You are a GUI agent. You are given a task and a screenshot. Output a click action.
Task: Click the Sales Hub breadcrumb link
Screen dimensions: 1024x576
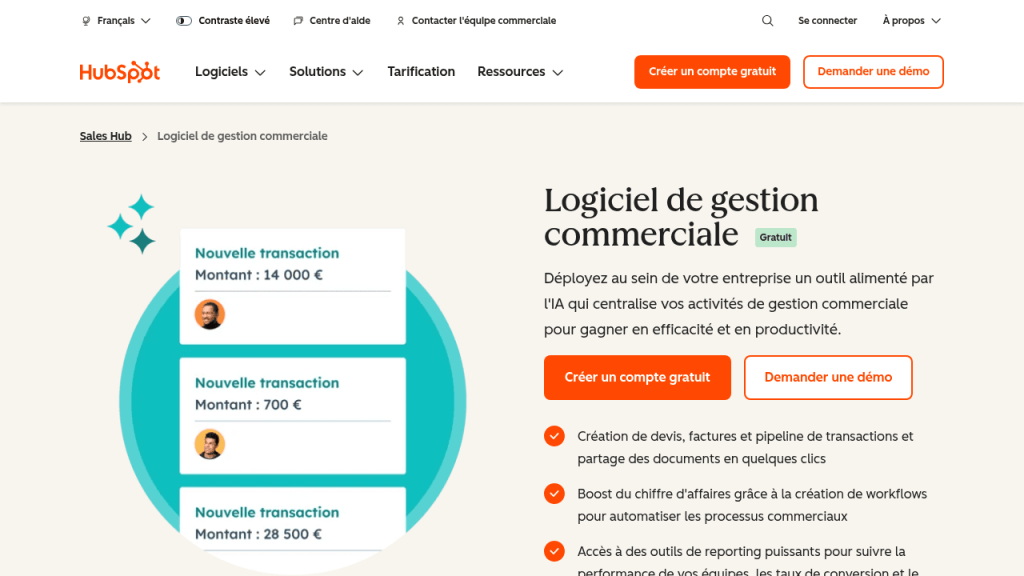tap(105, 136)
